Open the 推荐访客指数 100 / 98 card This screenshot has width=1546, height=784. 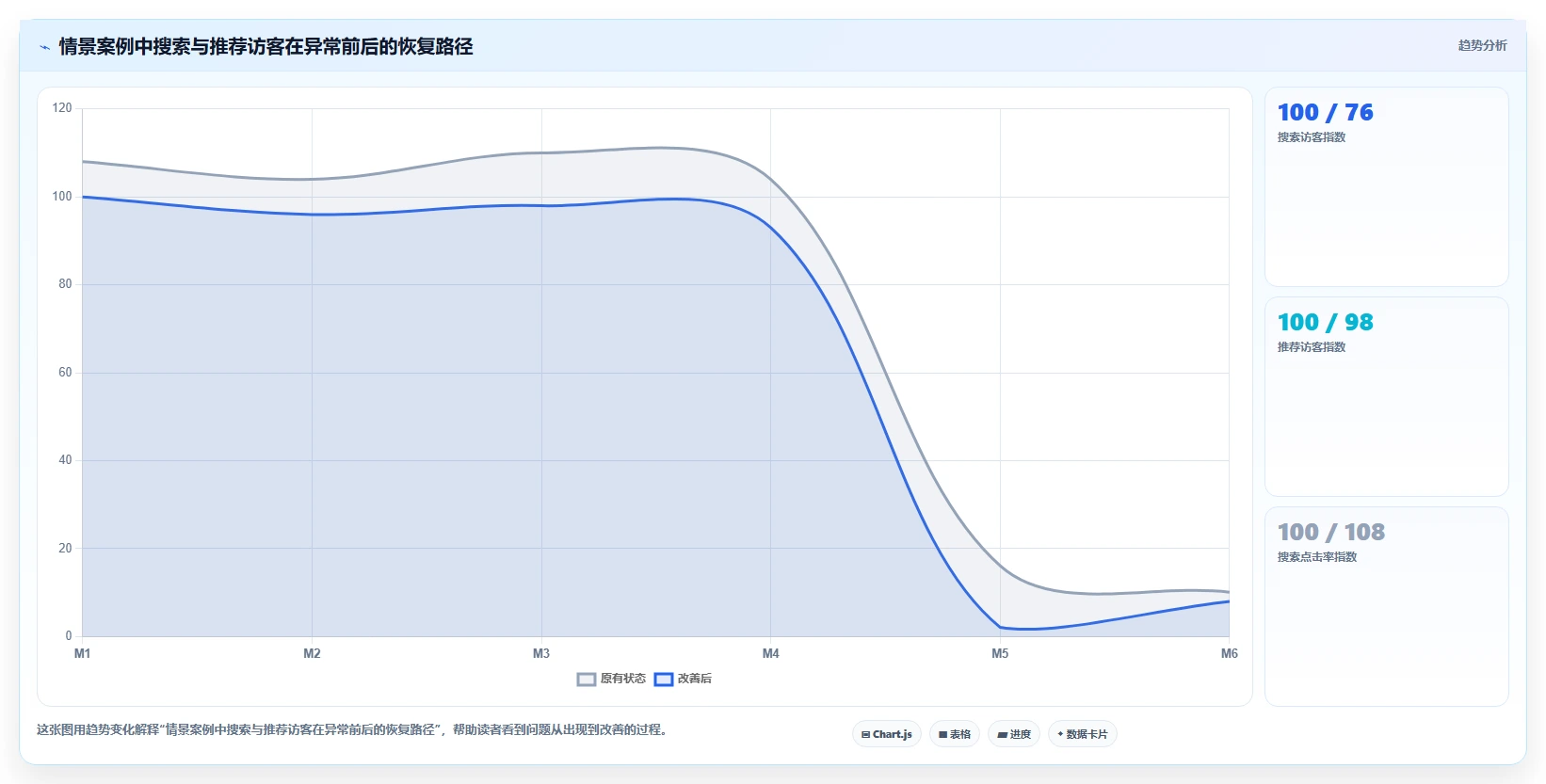[x=1387, y=397]
